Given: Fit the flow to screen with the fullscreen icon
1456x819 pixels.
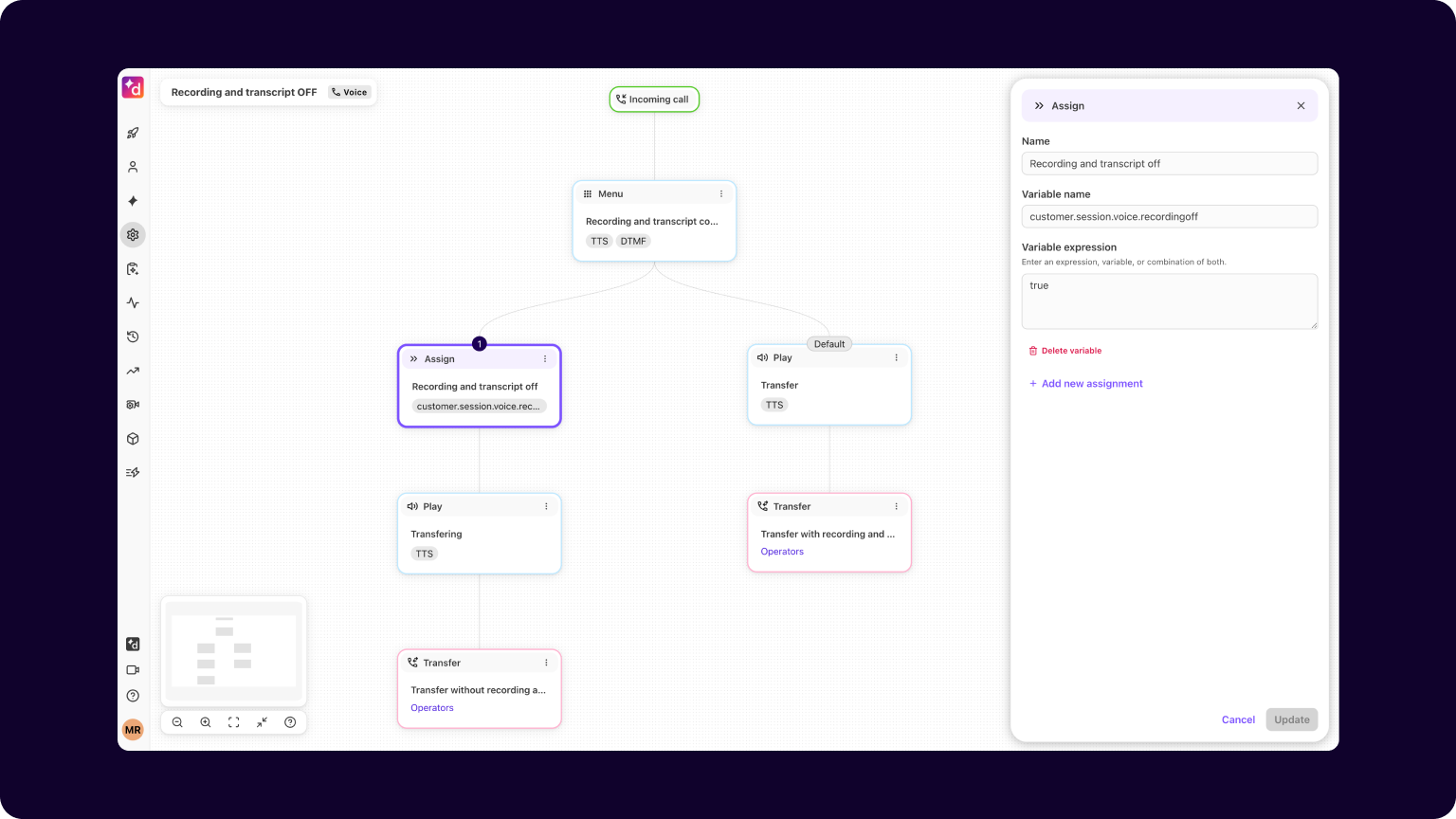Looking at the screenshot, I should pos(234,721).
